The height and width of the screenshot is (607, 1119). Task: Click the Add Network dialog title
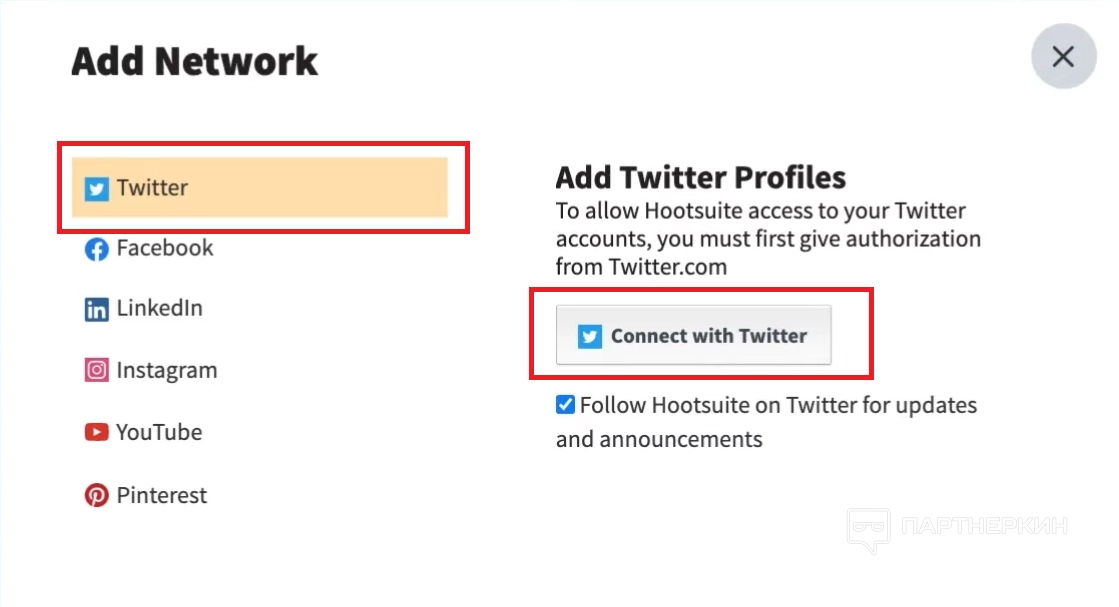click(x=194, y=61)
